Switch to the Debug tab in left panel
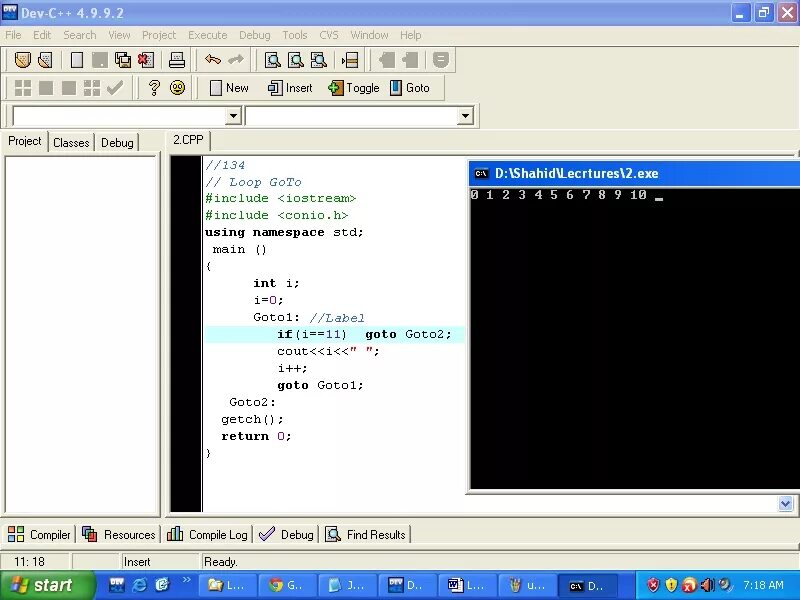 click(117, 141)
